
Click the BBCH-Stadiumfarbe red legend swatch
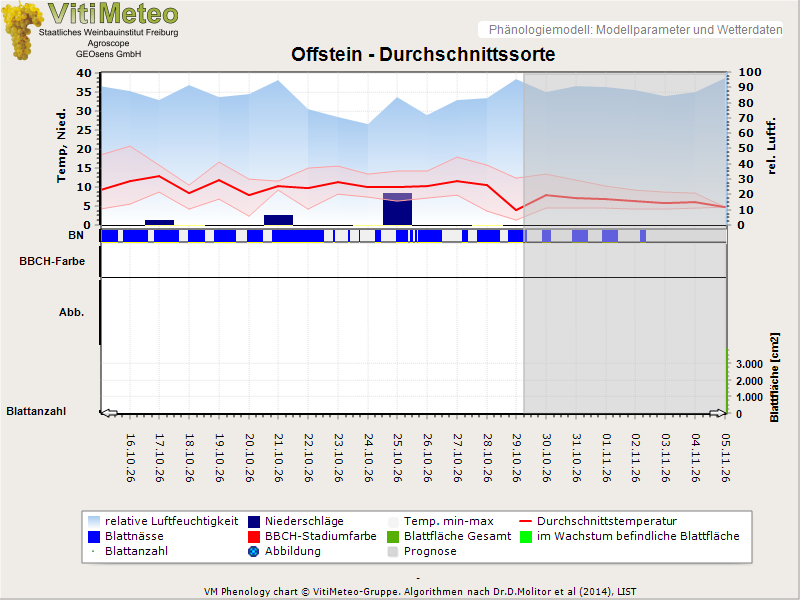point(254,537)
